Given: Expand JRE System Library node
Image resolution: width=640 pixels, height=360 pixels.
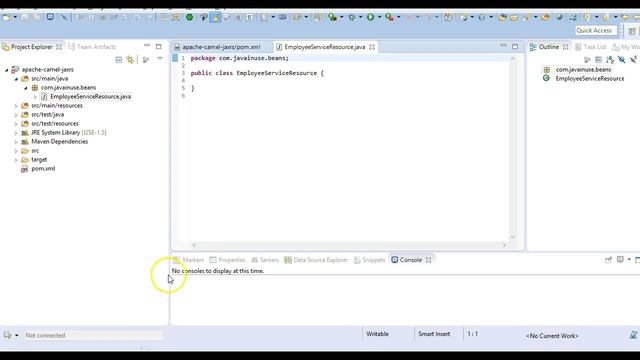Looking at the screenshot, I should click(x=16, y=133).
